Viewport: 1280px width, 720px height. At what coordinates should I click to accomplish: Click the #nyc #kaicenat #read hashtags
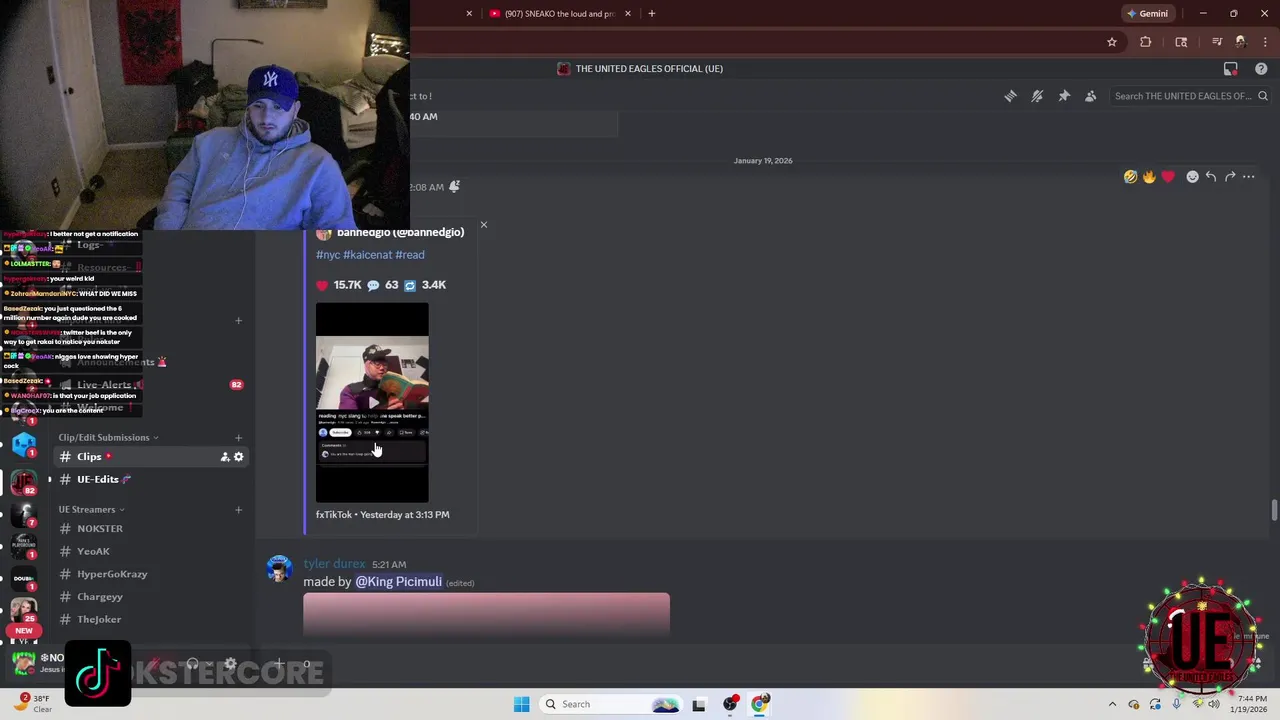[x=370, y=255]
